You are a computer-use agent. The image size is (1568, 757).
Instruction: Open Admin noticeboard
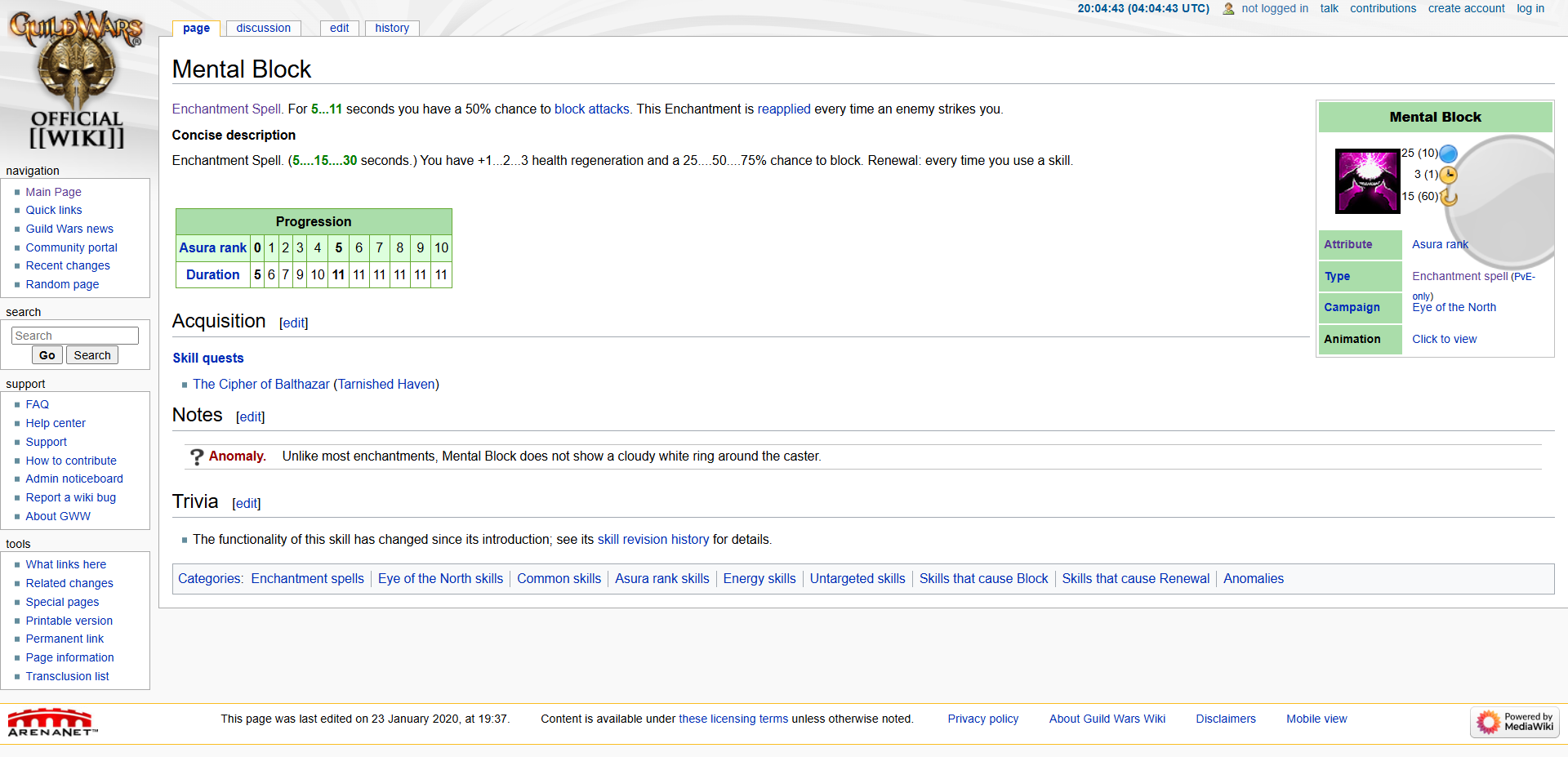point(74,479)
